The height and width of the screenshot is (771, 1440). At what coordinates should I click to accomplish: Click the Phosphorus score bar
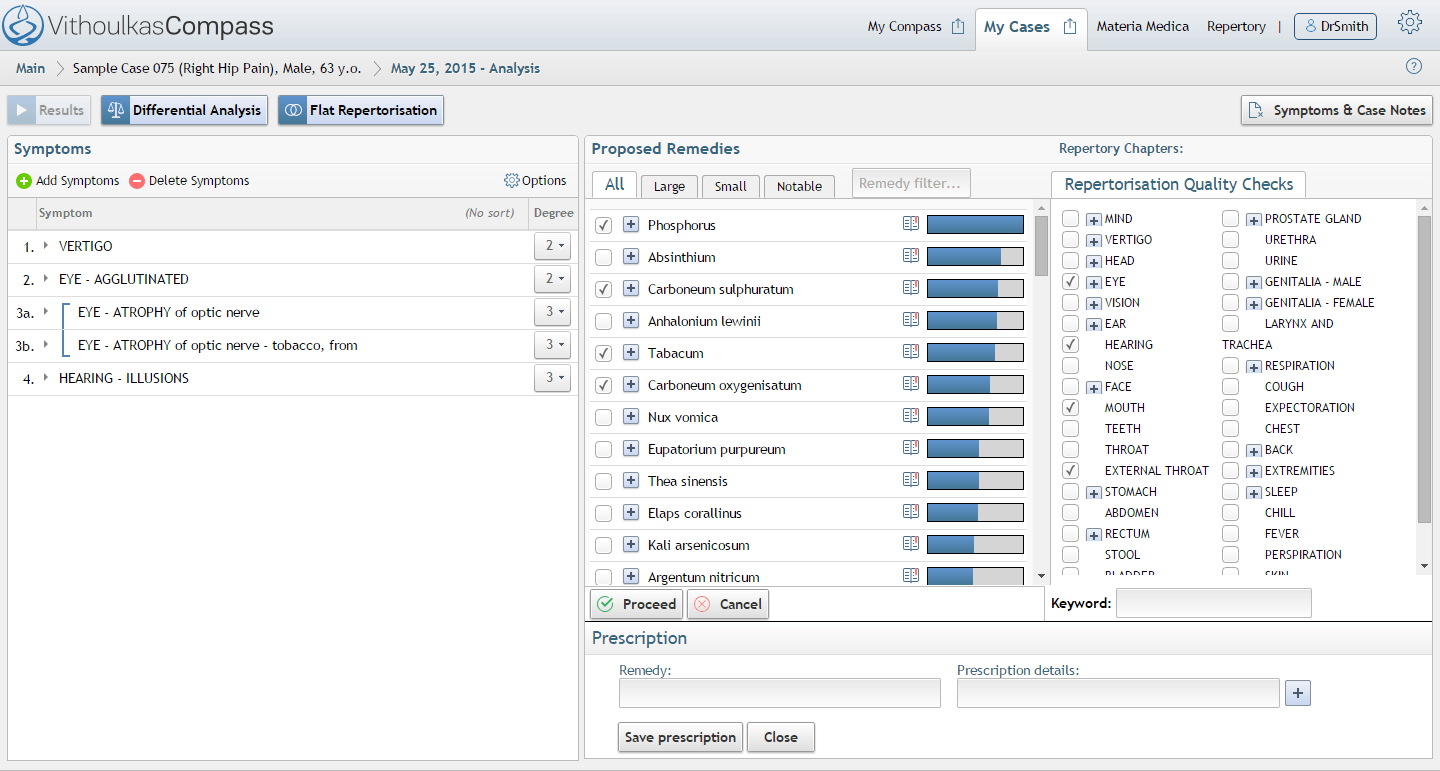tap(975, 225)
